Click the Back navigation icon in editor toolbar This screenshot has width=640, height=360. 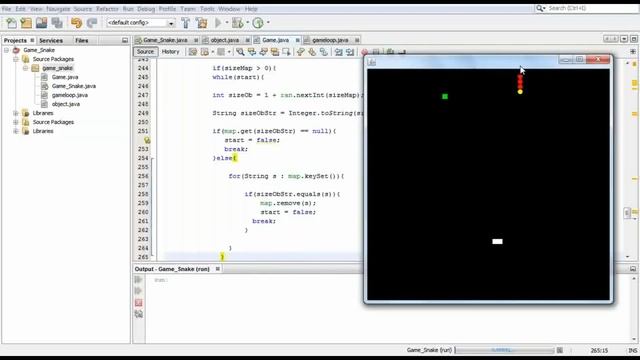coord(204,52)
